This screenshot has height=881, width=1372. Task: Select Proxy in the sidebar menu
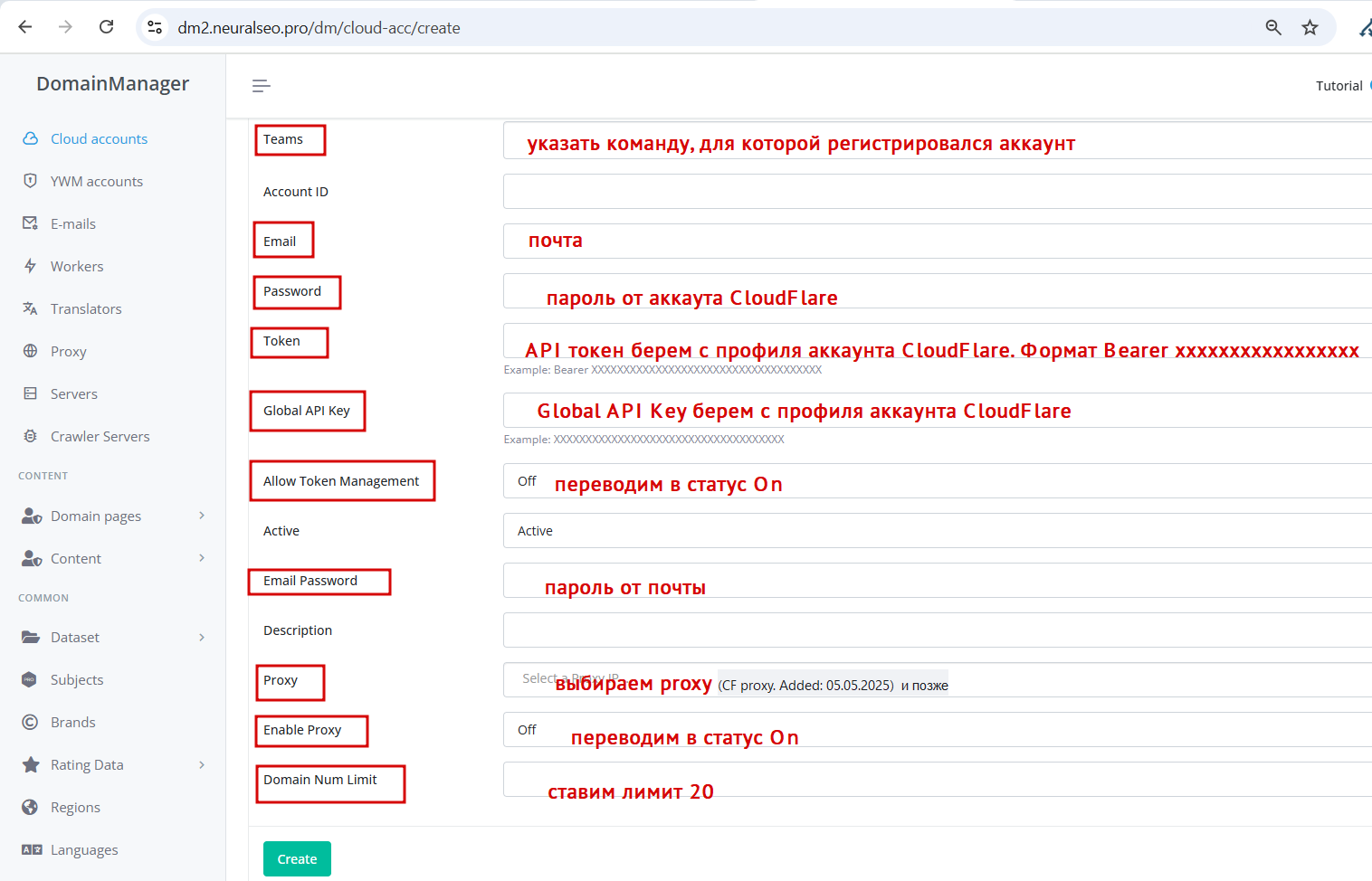pyautogui.click(x=69, y=351)
